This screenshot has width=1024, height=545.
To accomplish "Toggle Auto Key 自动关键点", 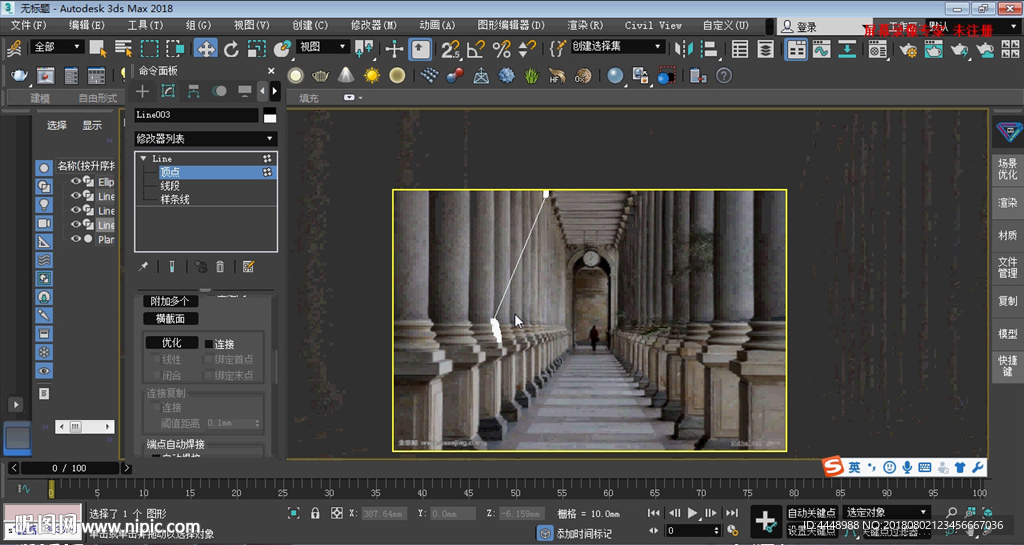I will (x=811, y=512).
